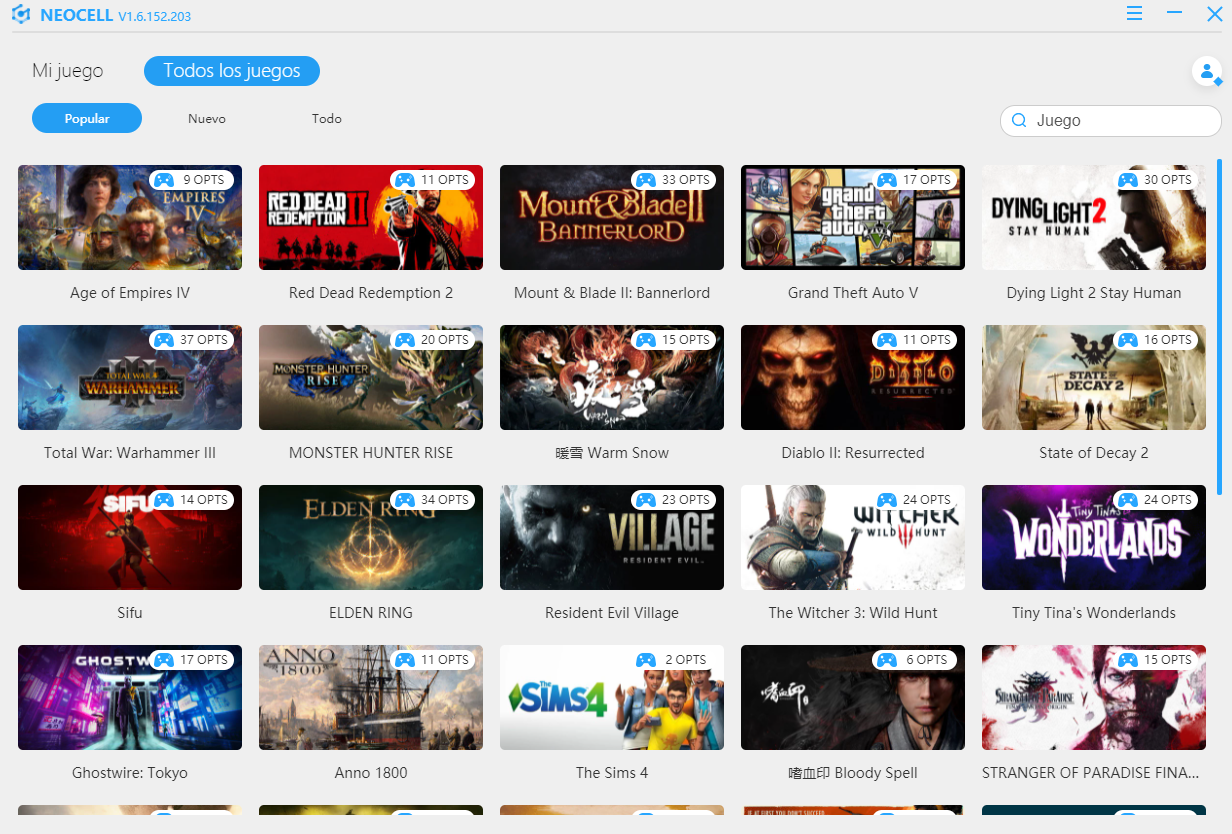Click the version text V1.6.152.203
The width and height of the screenshot is (1232, 834).
154,17
